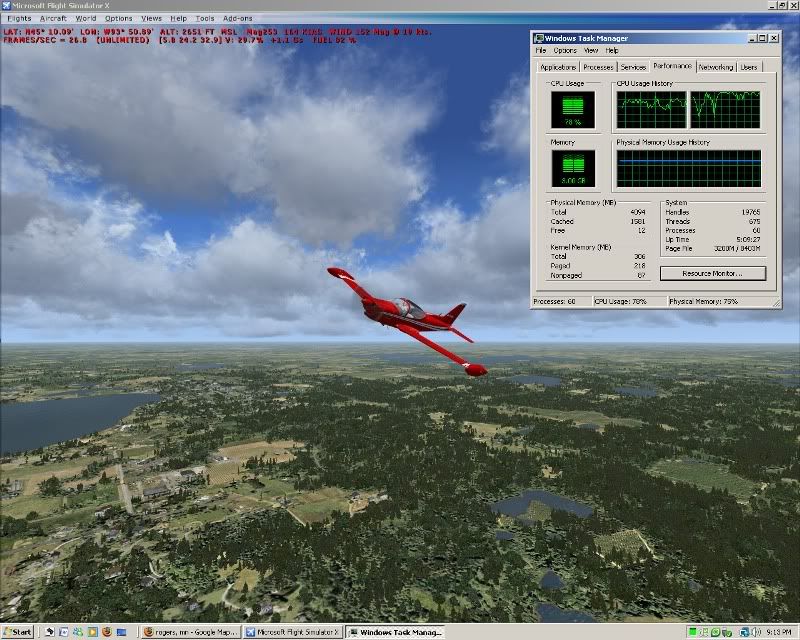Viewport: 800px width, 640px height.
Task: Open Task Manager Options menu
Action: click(565, 51)
